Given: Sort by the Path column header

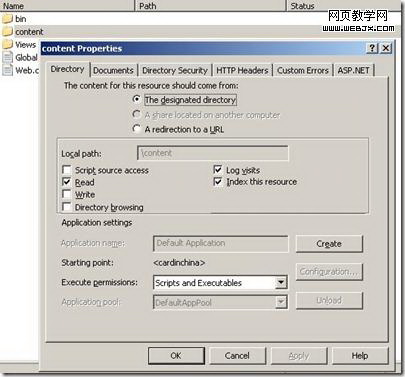Looking at the screenshot, I should (x=210, y=6).
